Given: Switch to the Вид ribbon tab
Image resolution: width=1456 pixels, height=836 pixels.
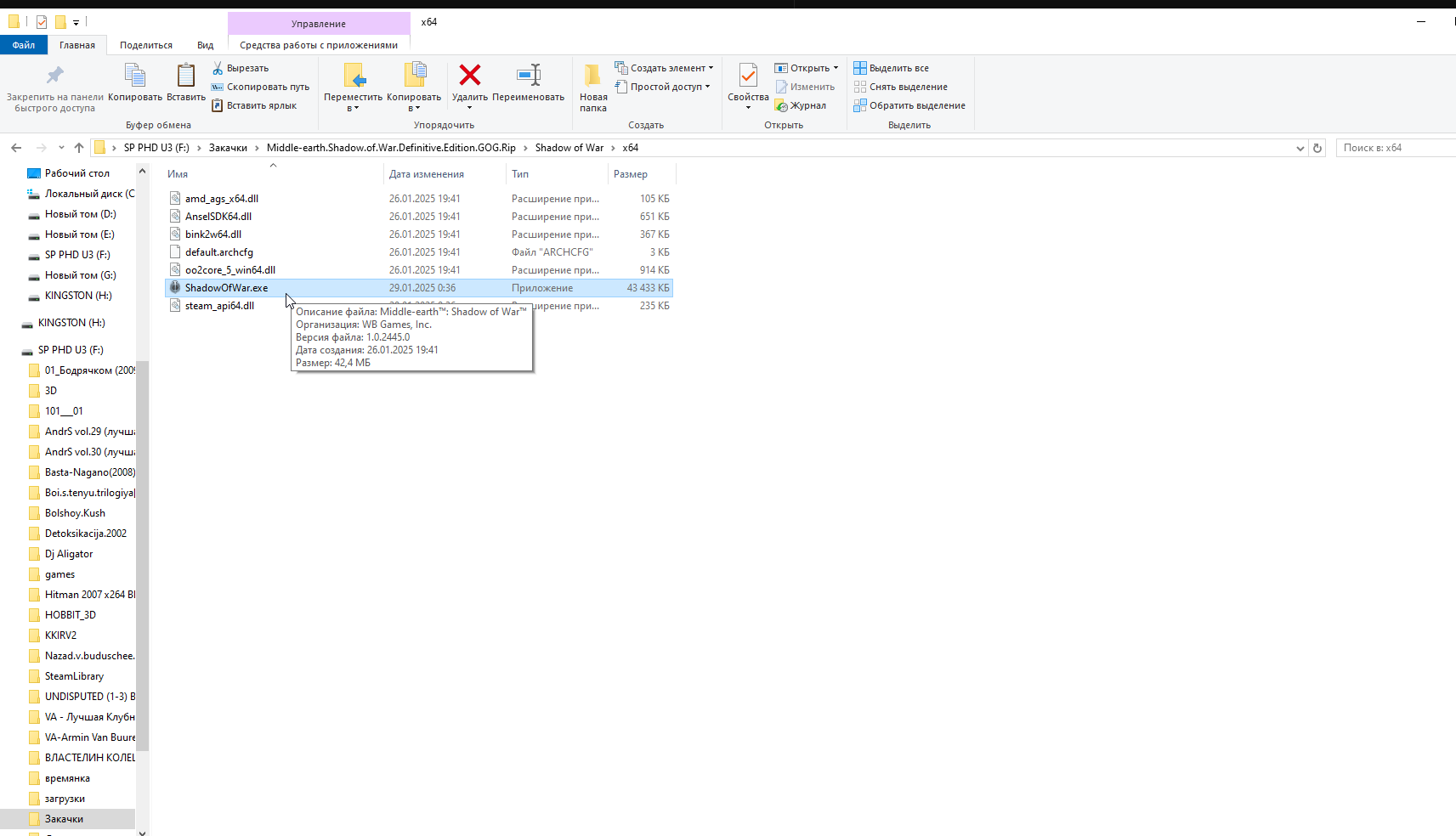Looking at the screenshot, I should (206, 45).
